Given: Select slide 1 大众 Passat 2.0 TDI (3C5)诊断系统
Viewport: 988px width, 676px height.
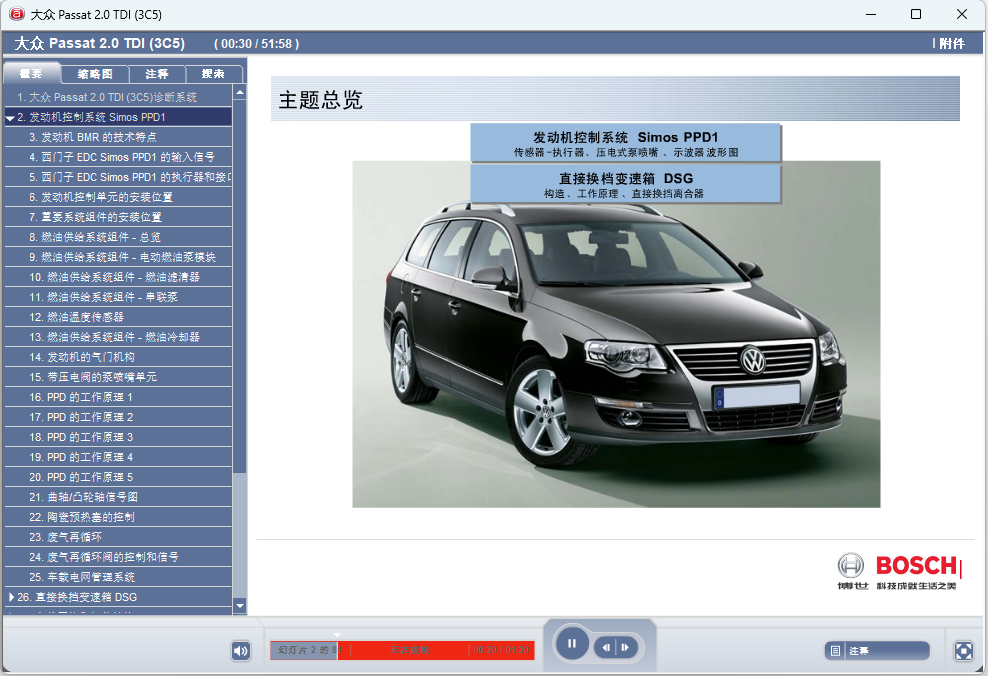Looking at the screenshot, I should click(118, 97).
